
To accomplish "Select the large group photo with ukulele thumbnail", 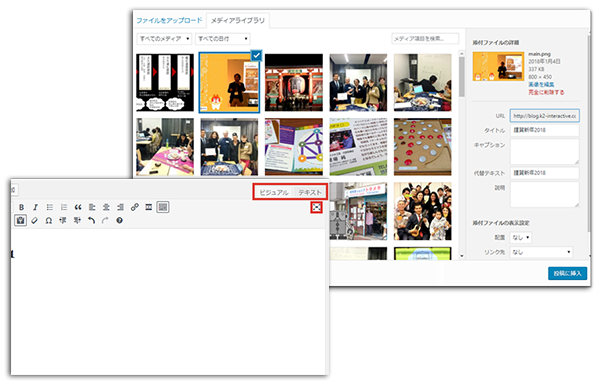I will click(x=422, y=211).
